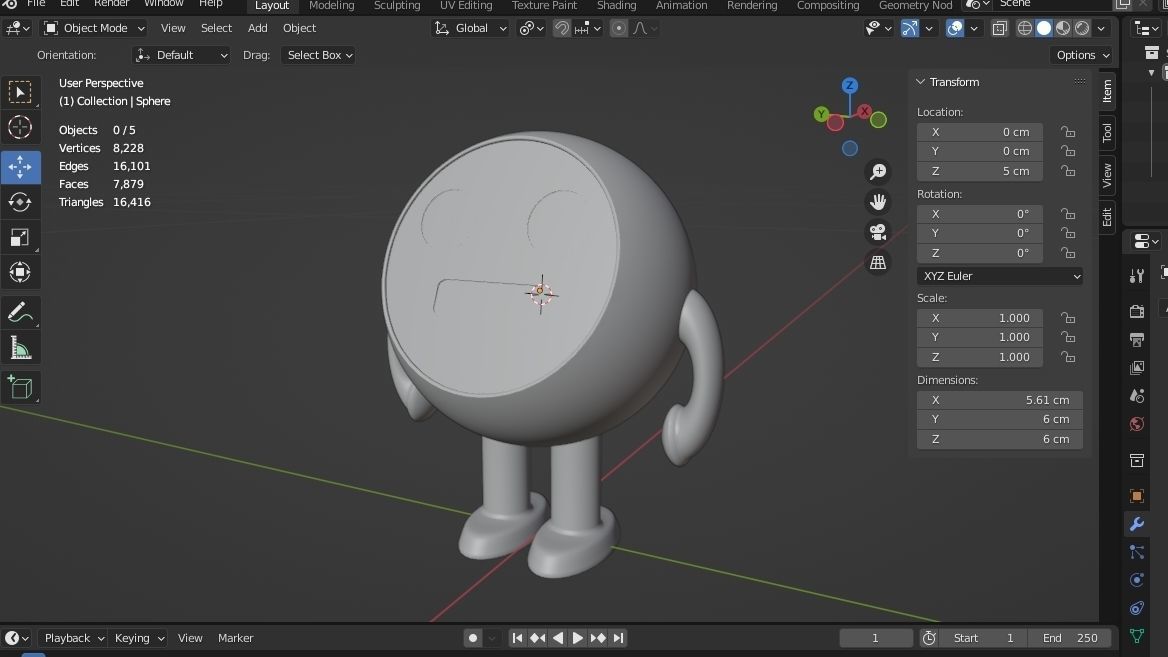The width and height of the screenshot is (1168, 657).
Task: Toggle lock on Location X
Action: tap(1068, 132)
